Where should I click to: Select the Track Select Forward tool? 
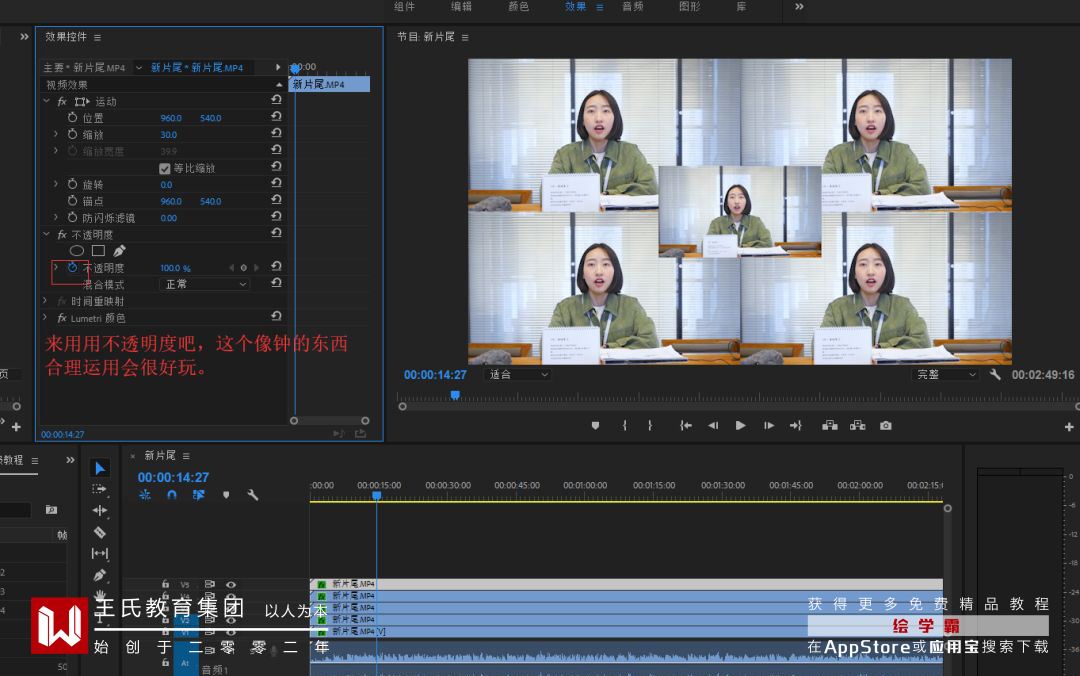click(100, 489)
